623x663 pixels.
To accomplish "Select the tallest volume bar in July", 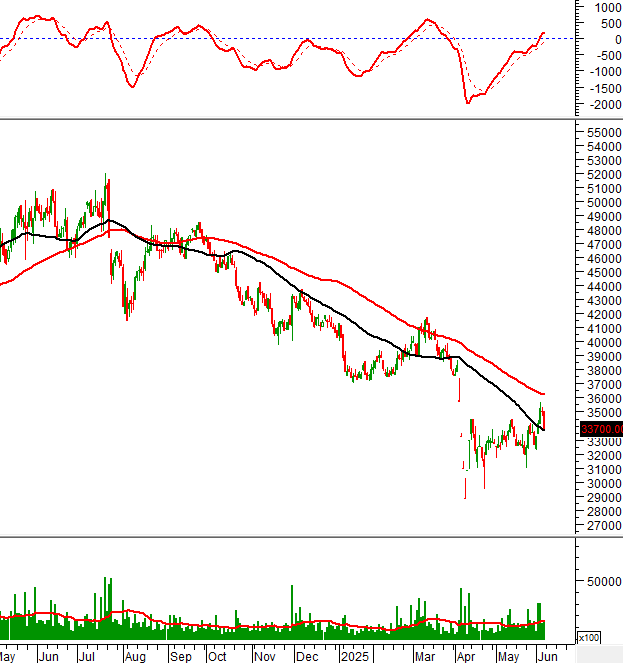I will point(107,608).
